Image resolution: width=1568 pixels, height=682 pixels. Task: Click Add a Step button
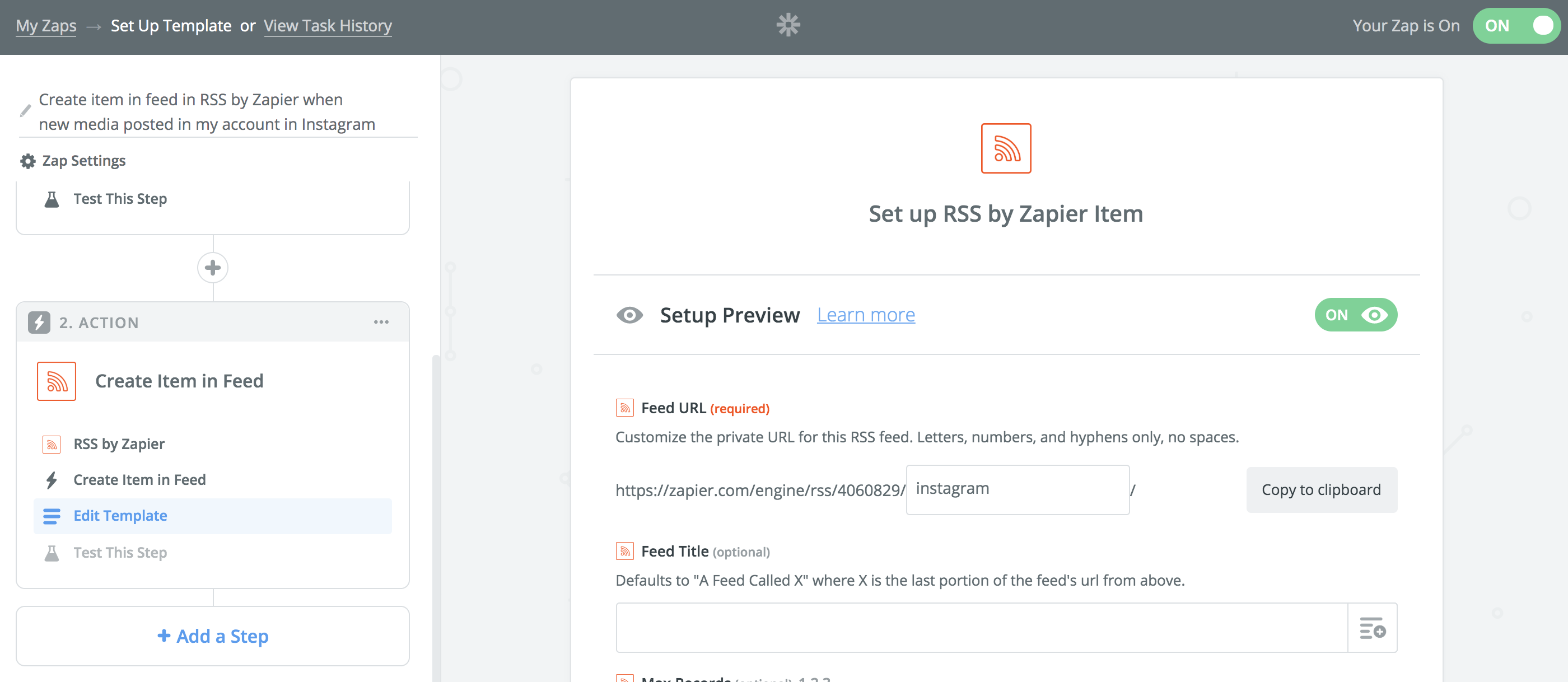pos(212,637)
